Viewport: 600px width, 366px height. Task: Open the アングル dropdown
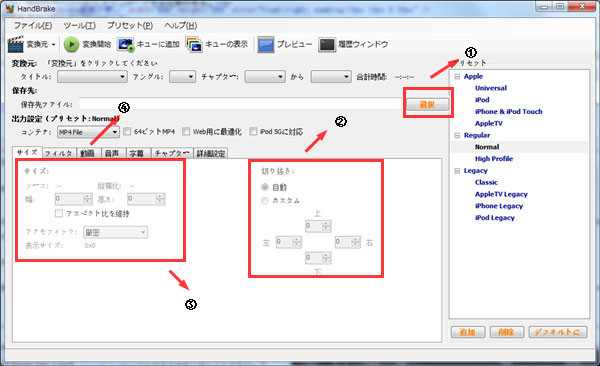[183, 77]
